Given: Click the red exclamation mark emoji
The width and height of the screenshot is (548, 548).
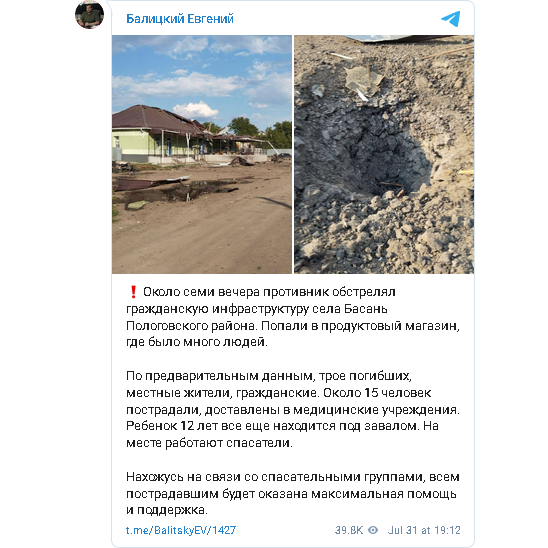Looking at the screenshot, I should point(133,292).
